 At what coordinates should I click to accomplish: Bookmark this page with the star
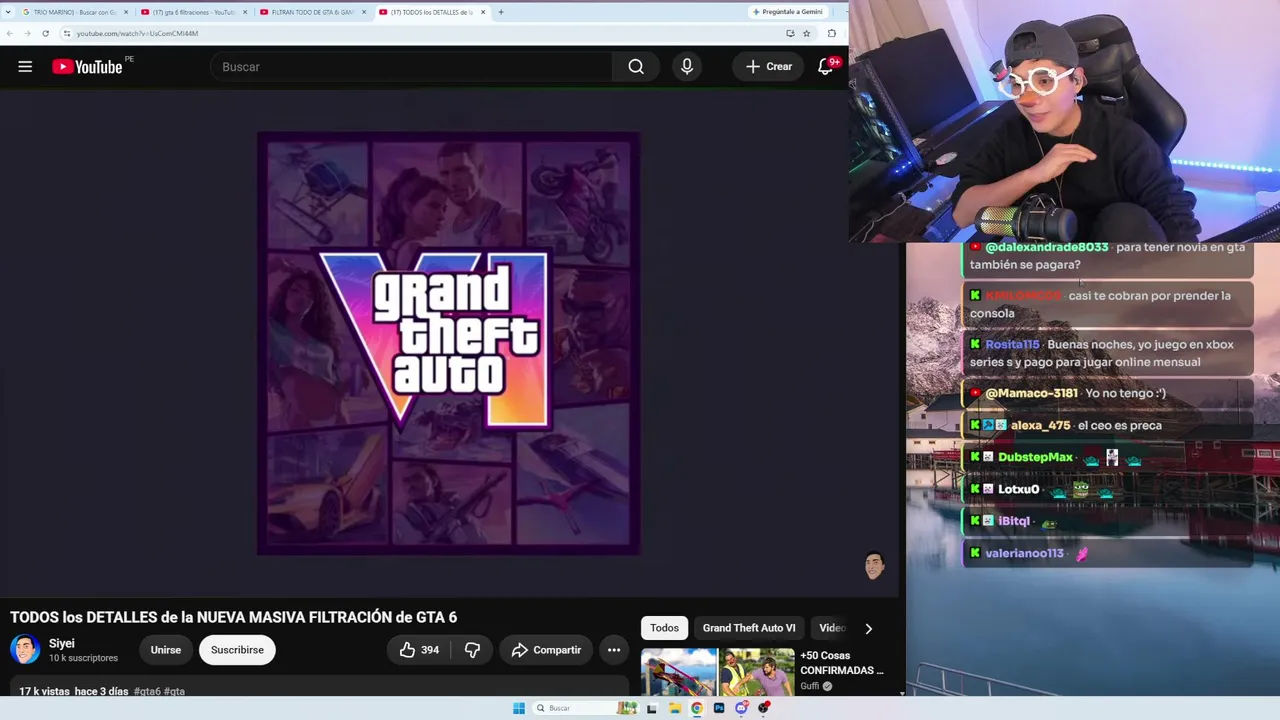tap(807, 33)
